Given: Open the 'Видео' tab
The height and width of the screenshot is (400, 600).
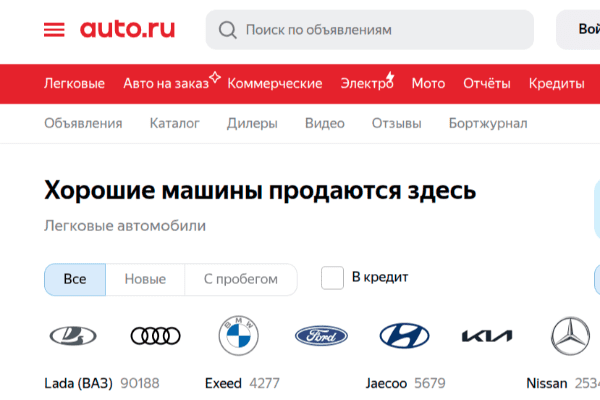Looking at the screenshot, I should (x=324, y=123).
